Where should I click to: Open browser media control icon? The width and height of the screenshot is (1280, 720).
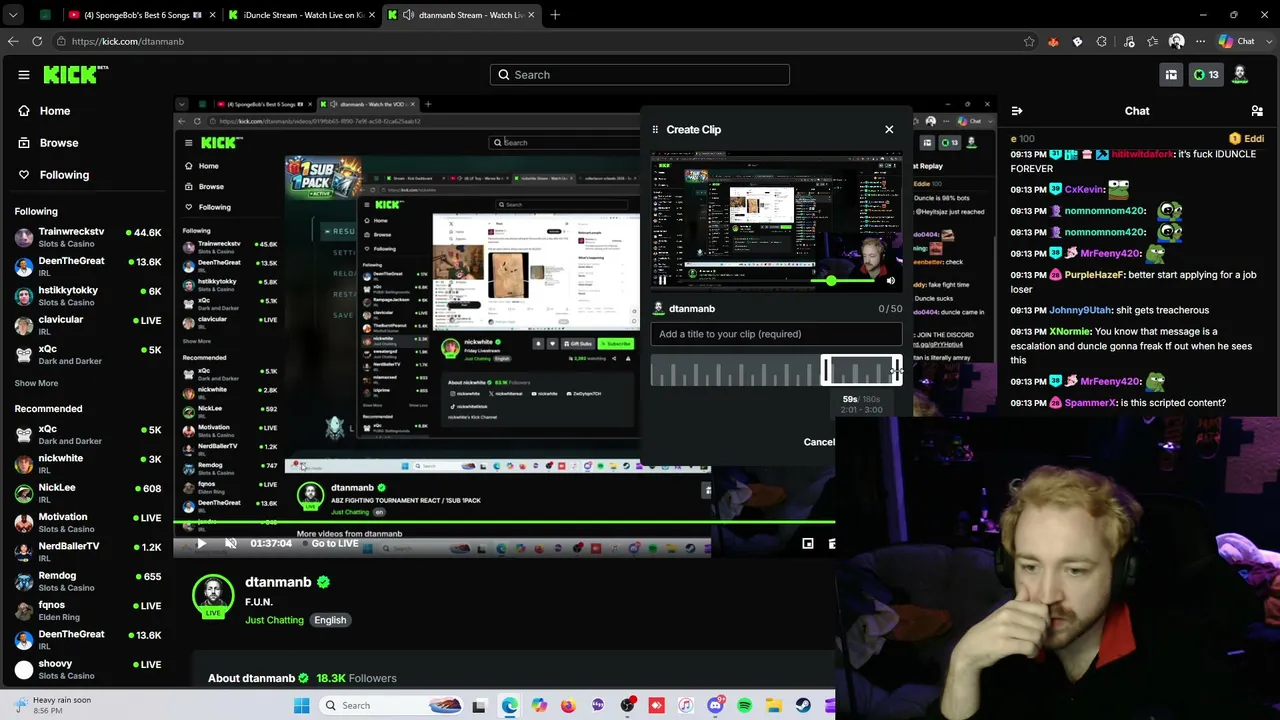point(1129,41)
